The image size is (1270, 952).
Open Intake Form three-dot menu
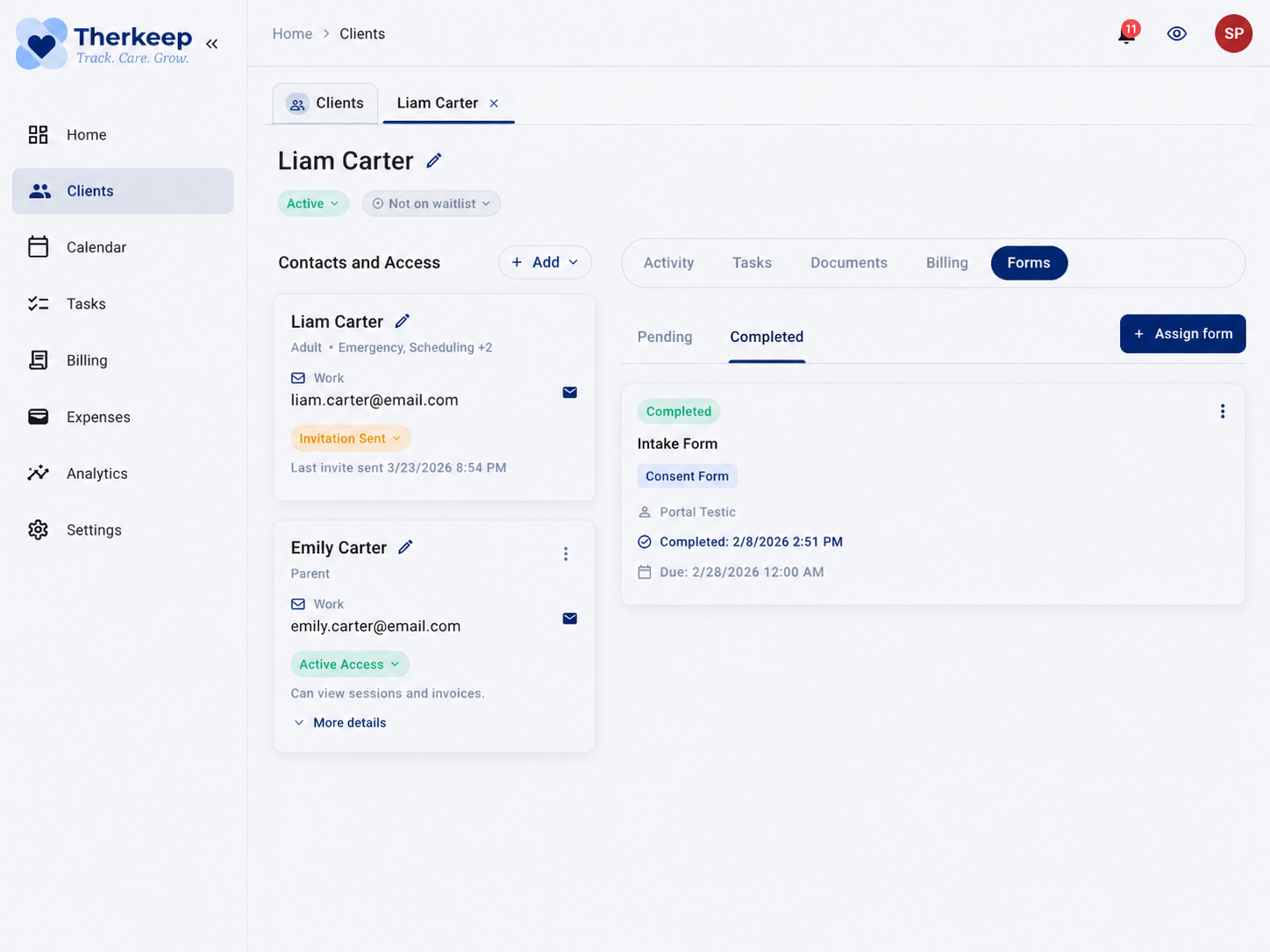pyautogui.click(x=1222, y=412)
